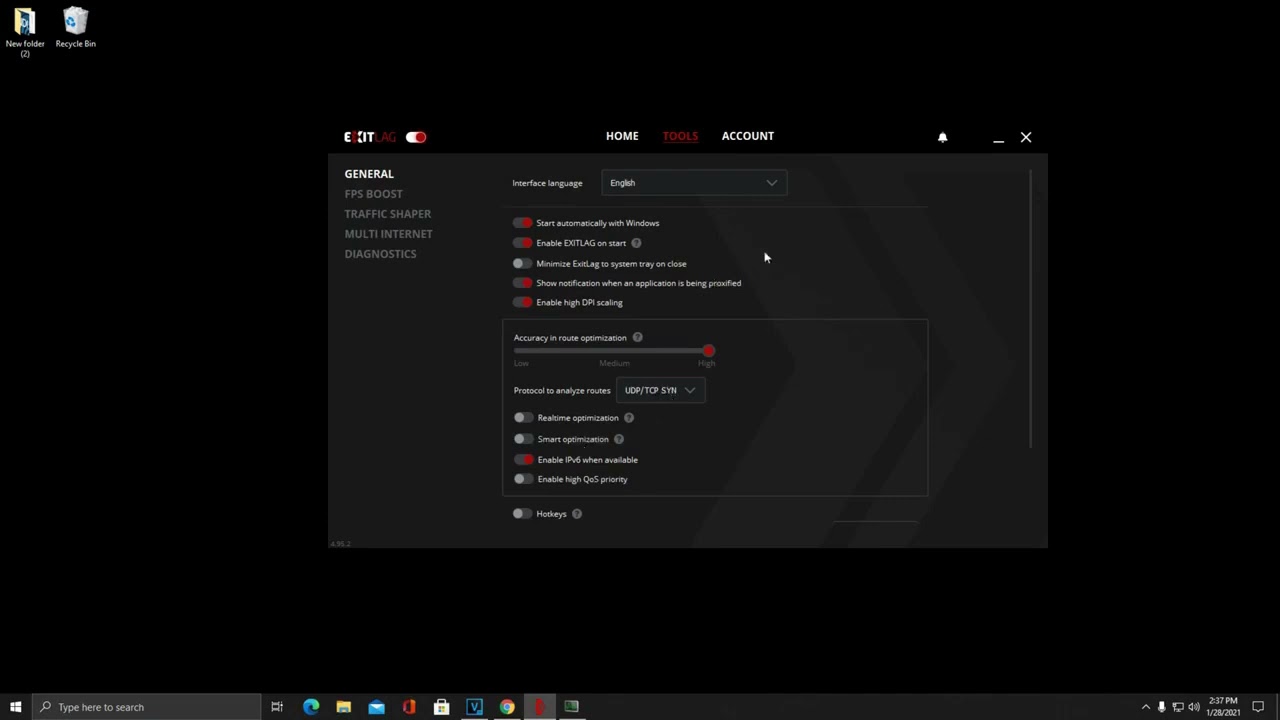Open the Windows Start menu
This screenshot has height=720, width=1280.
pyautogui.click(x=15, y=707)
